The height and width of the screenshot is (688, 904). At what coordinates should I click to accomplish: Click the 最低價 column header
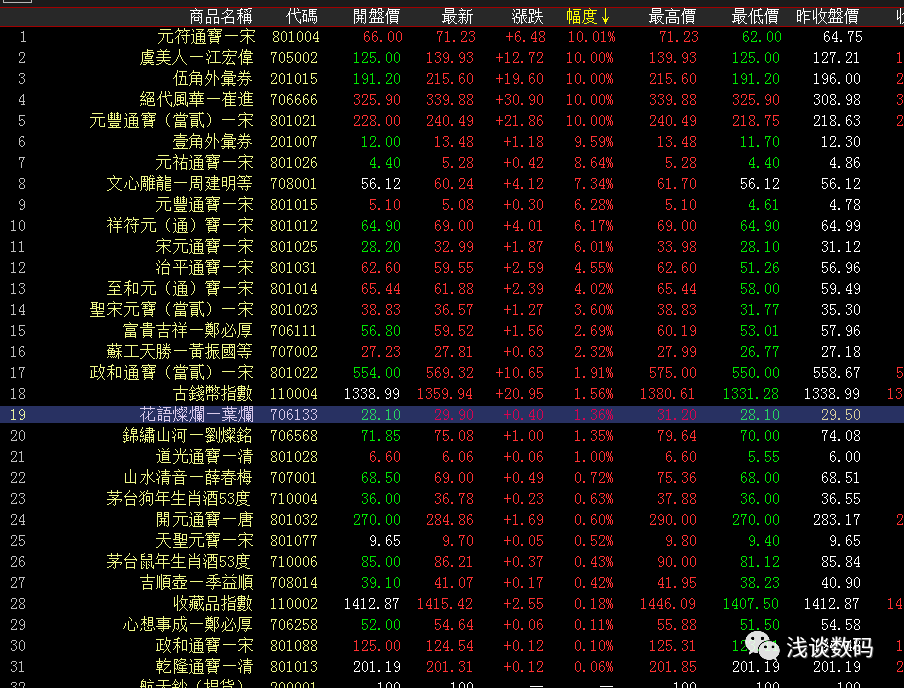755,17
